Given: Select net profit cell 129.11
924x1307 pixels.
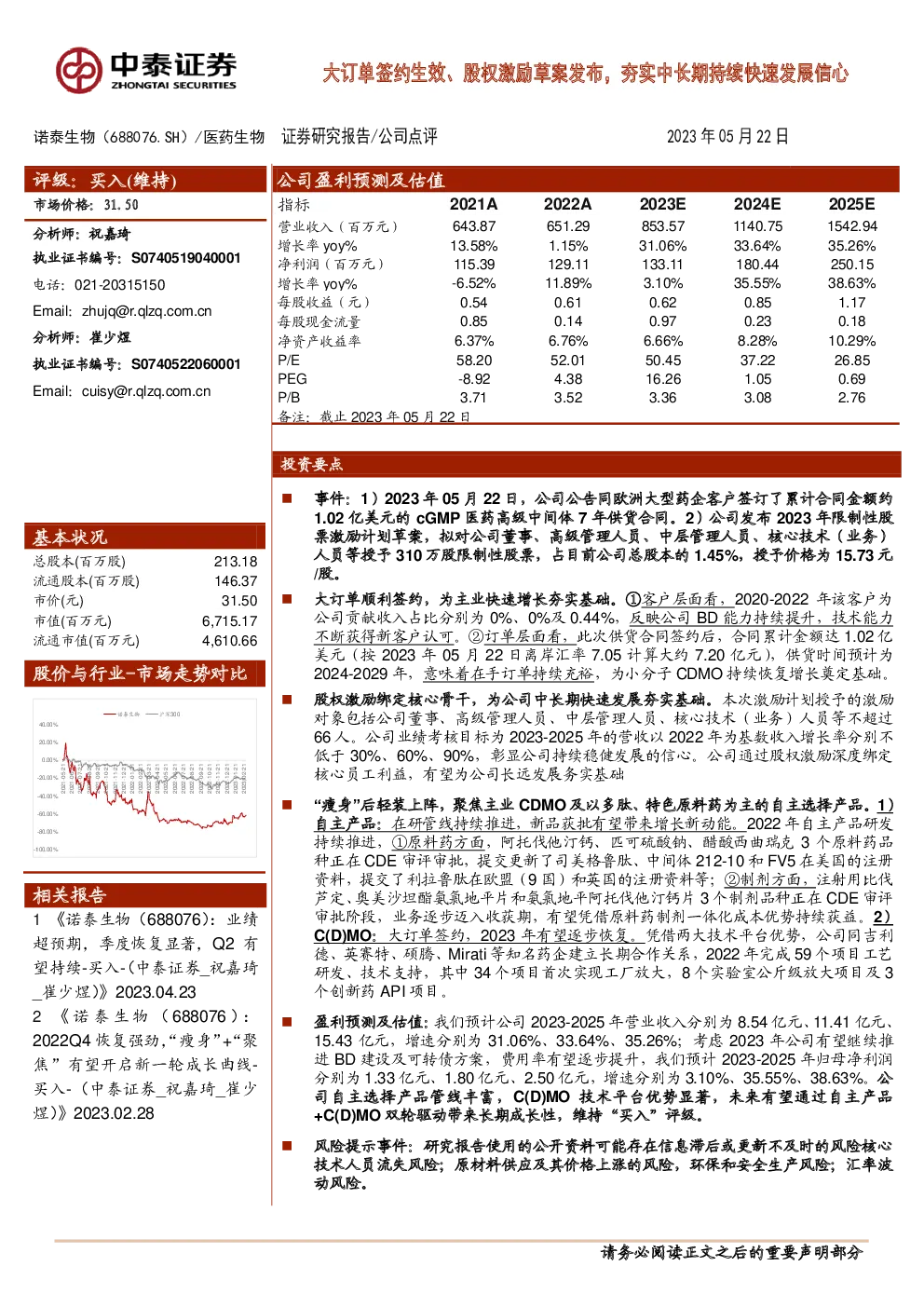Looking at the screenshot, I should [568, 265].
